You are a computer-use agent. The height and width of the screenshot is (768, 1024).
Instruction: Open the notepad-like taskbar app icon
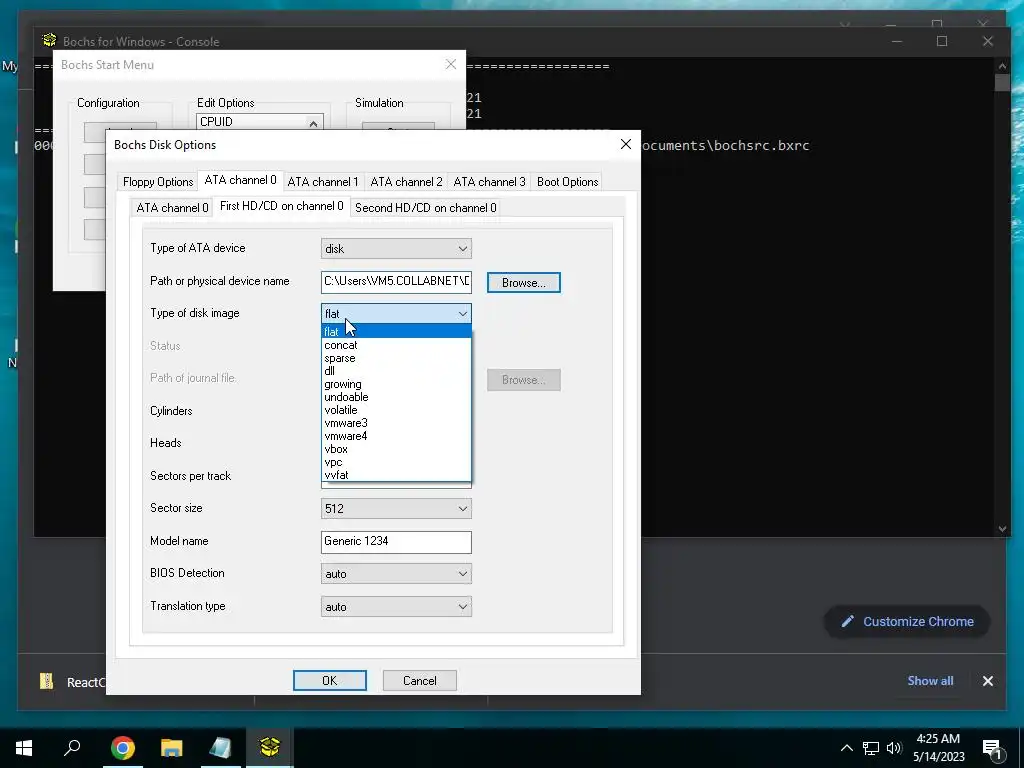(220, 747)
